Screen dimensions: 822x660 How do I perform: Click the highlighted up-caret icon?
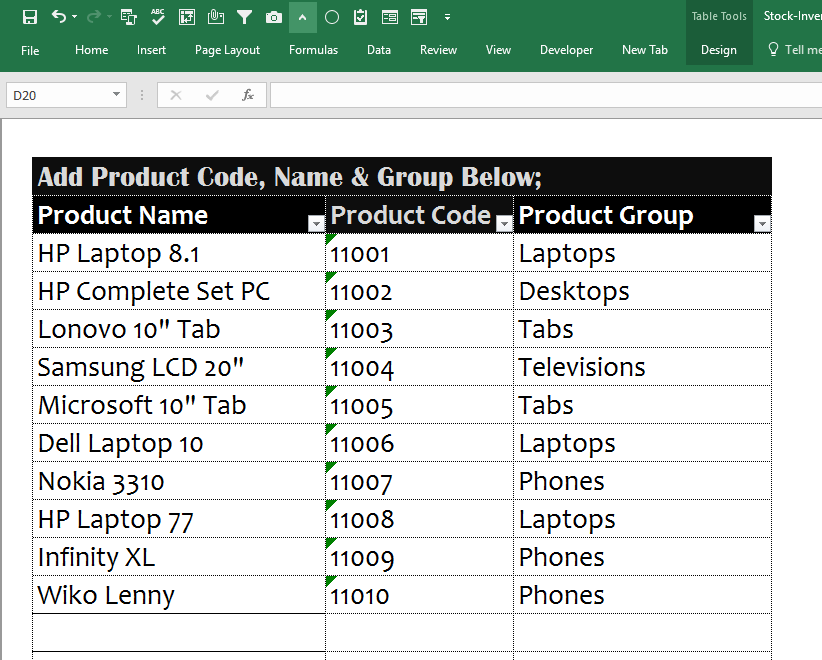pyautogui.click(x=302, y=17)
